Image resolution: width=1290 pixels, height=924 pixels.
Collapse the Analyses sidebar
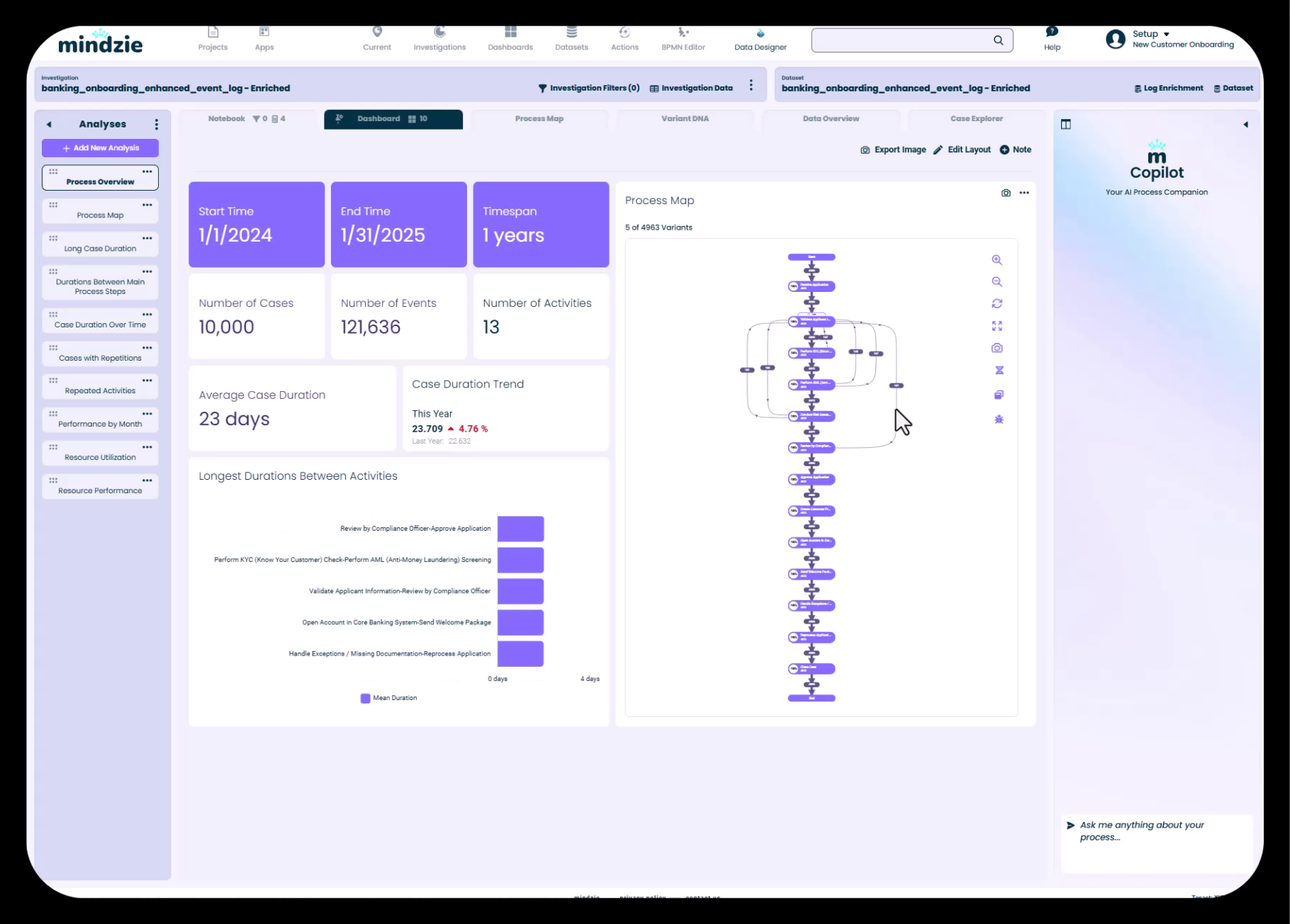click(x=49, y=125)
